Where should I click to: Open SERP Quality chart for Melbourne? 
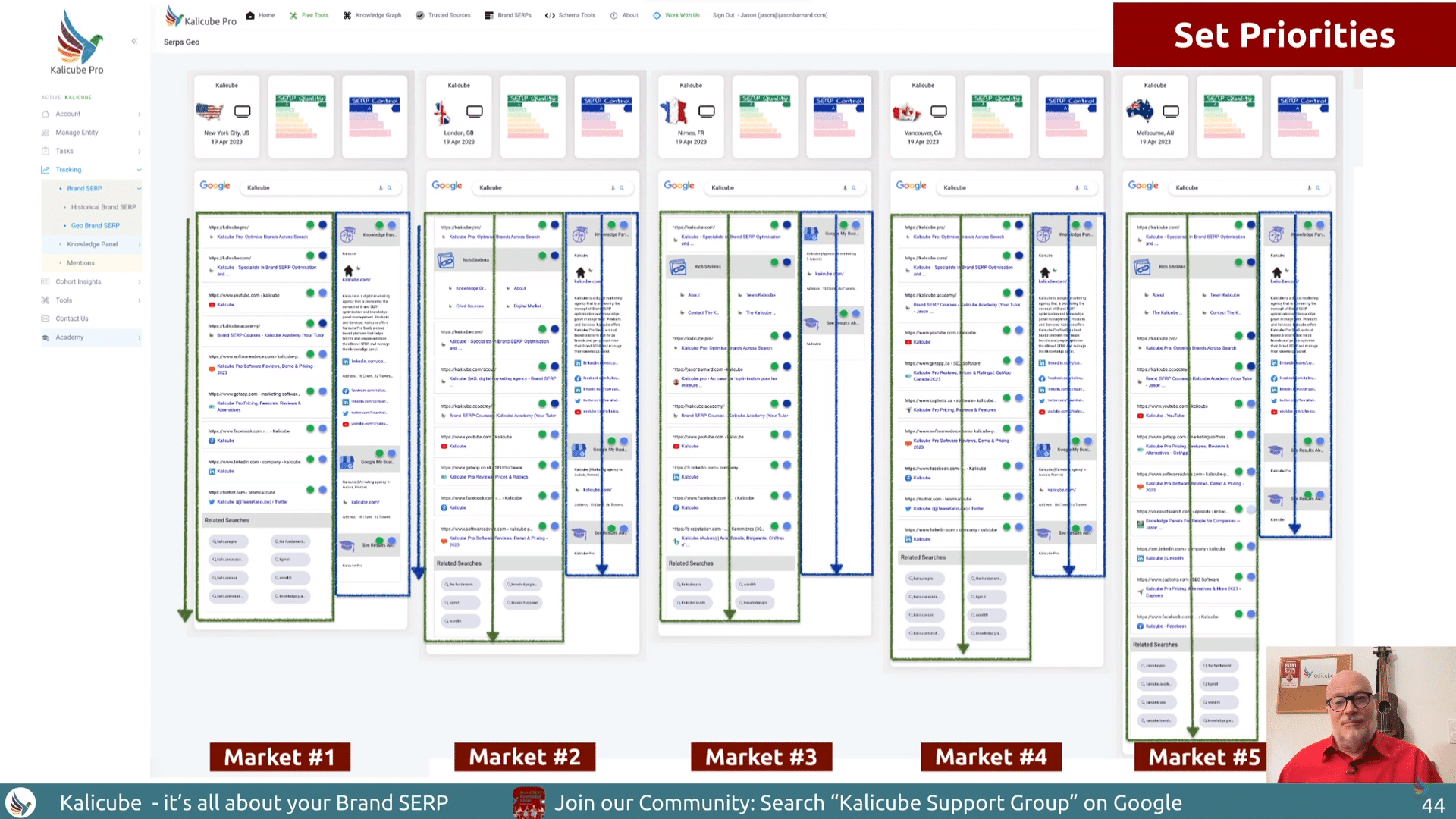[1228, 115]
